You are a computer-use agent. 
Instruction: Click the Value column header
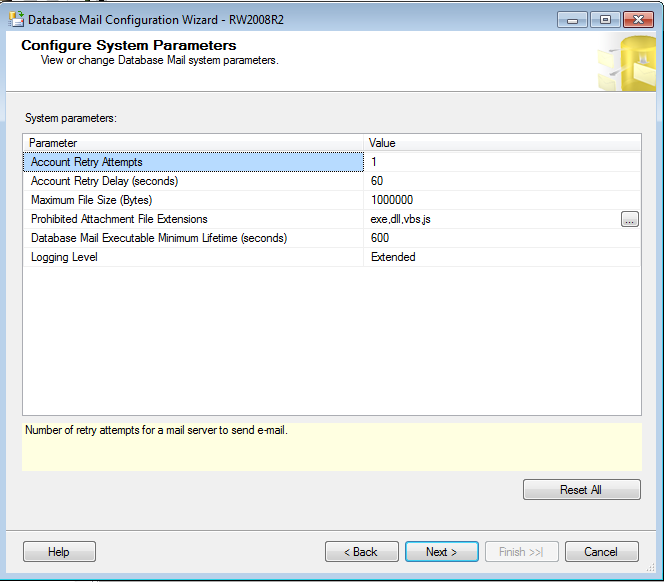pyautogui.click(x=502, y=143)
